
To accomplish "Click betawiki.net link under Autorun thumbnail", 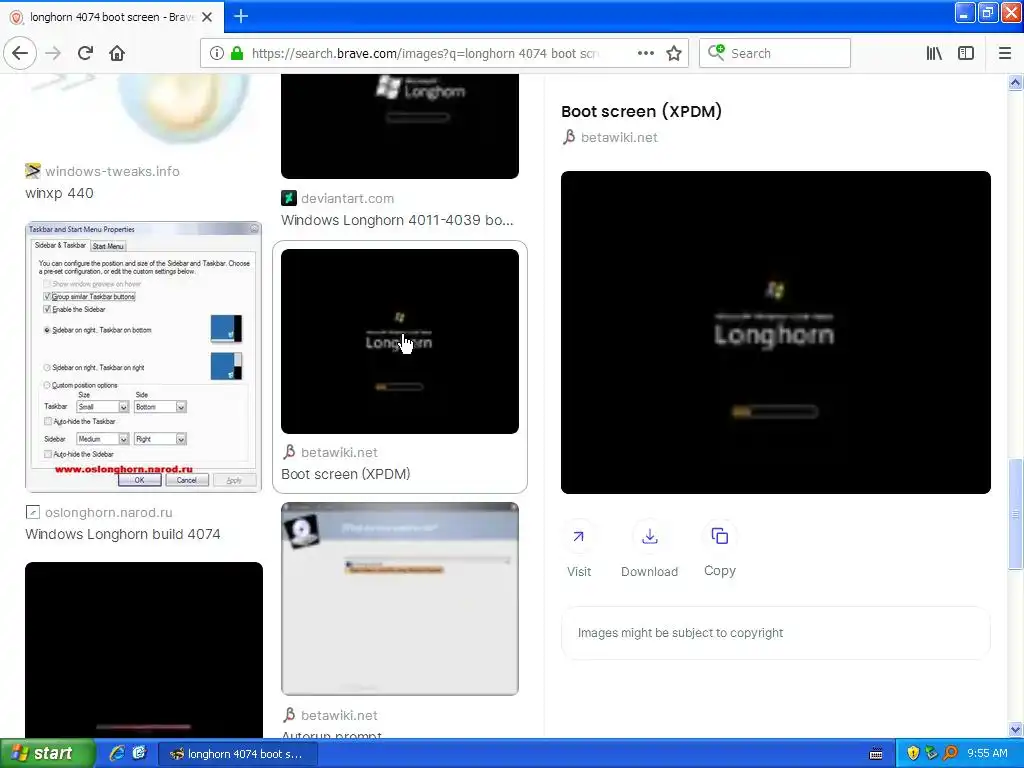I will pos(339,715).
